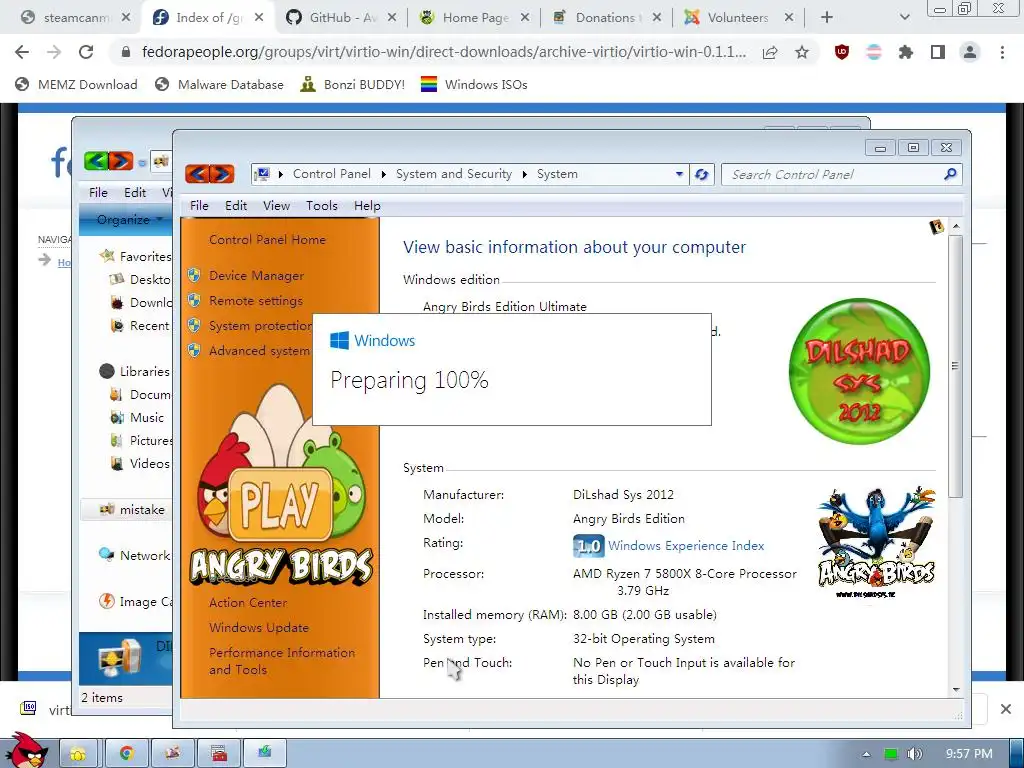Open the File menu in System window
Viewport: 1024px width, 768px height.
tap(199, 206)
